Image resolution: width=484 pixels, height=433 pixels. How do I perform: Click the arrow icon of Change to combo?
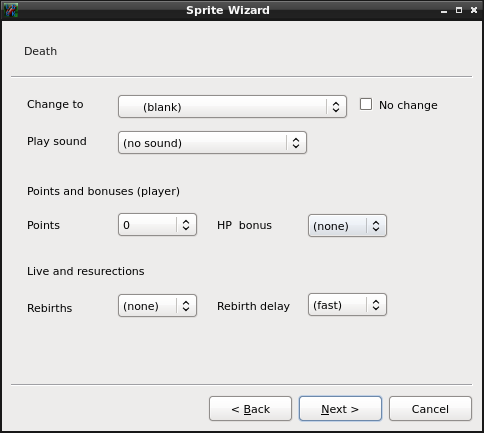click(336, 107)
